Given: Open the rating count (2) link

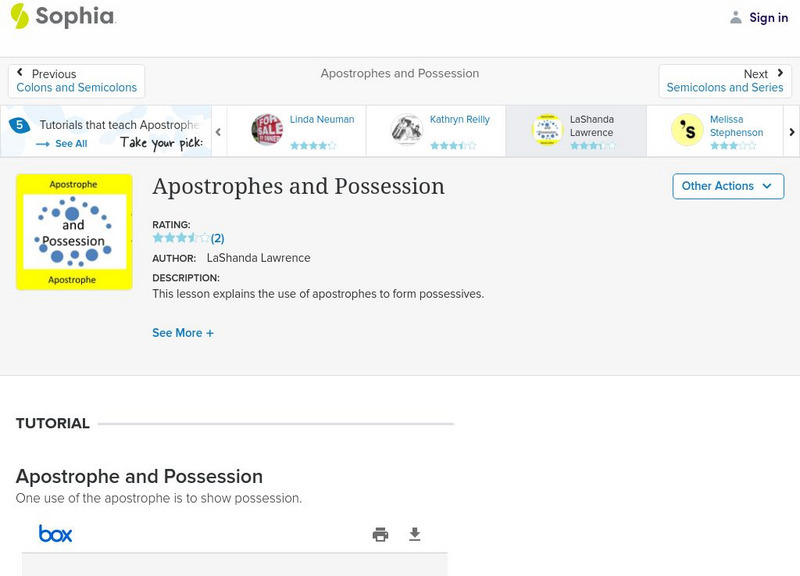Looking at the screenshot, I should 218,238.
